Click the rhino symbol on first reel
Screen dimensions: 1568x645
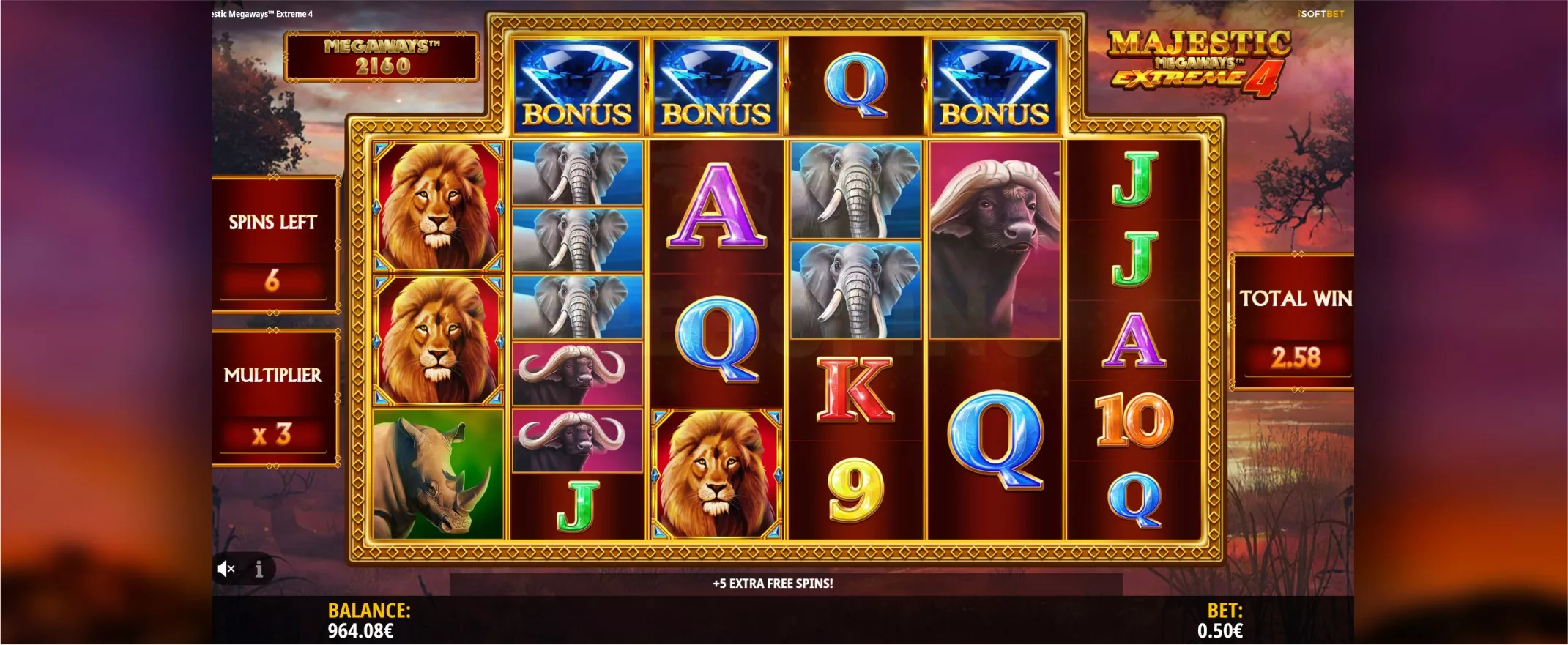coord(438,474)
